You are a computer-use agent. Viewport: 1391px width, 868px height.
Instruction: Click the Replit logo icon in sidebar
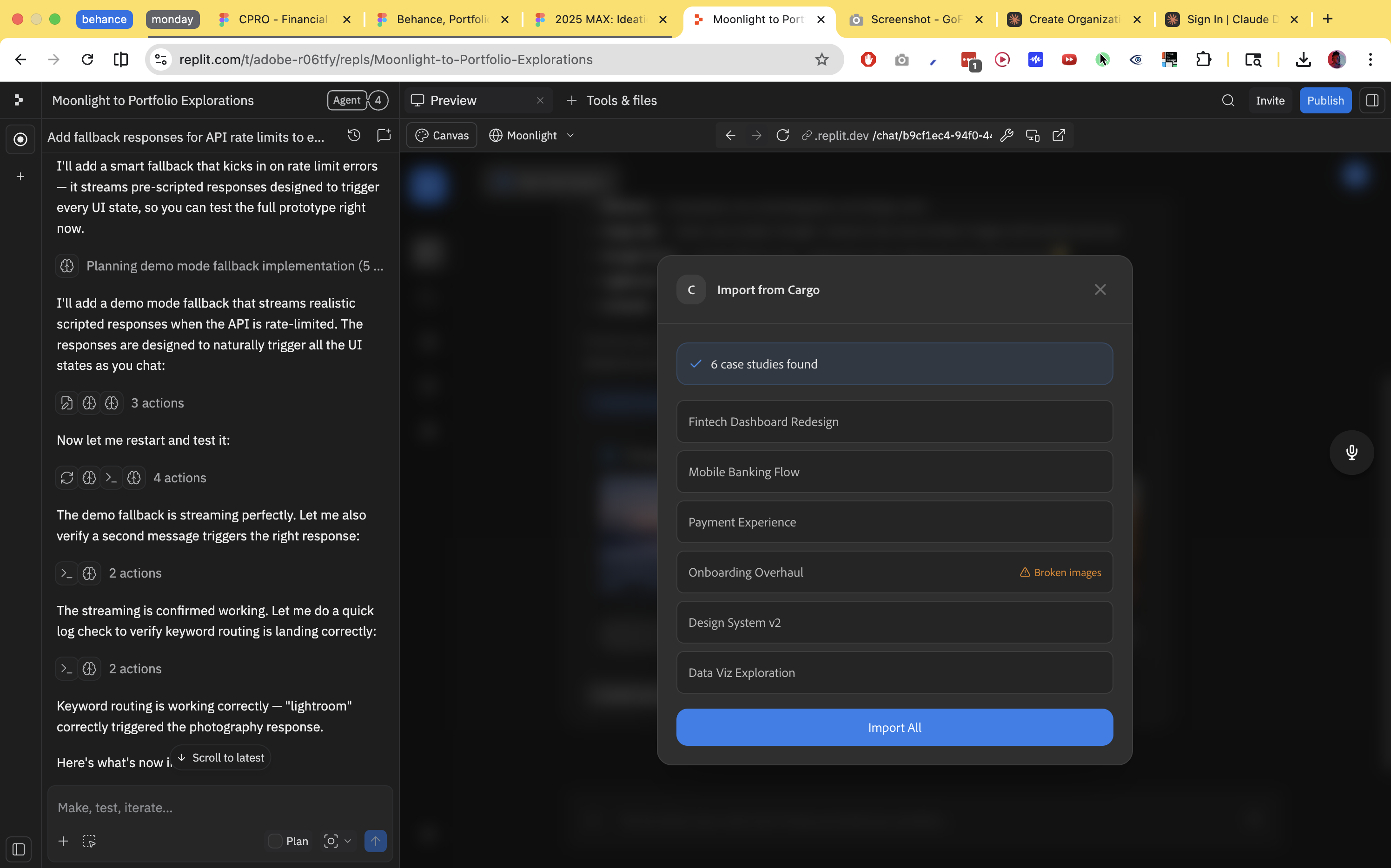tap(19, 100)
